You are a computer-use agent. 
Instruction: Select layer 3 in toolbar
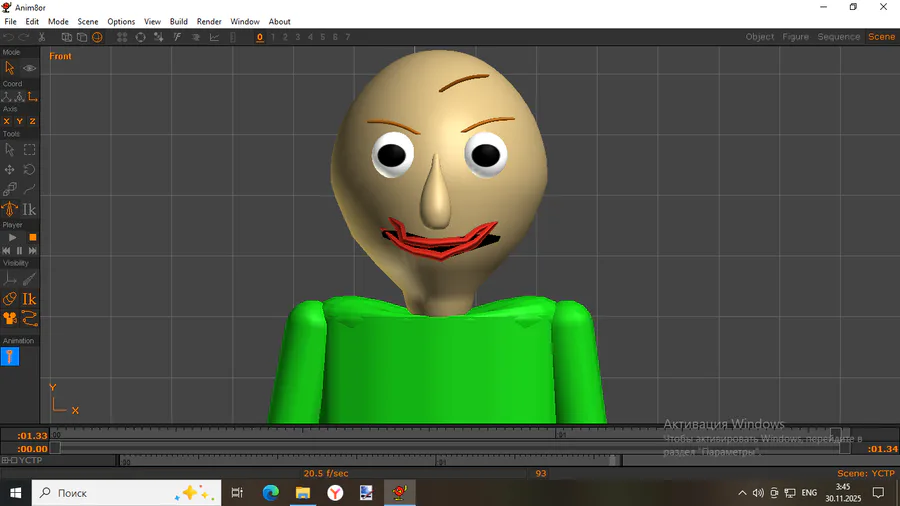point(297,37)
